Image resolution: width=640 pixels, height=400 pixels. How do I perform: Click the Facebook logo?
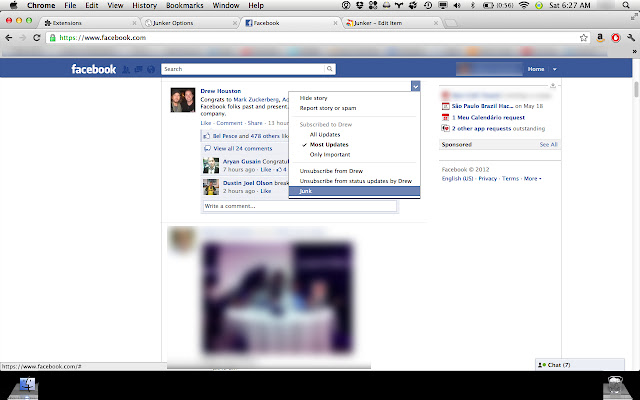click(x=93, y=69)
